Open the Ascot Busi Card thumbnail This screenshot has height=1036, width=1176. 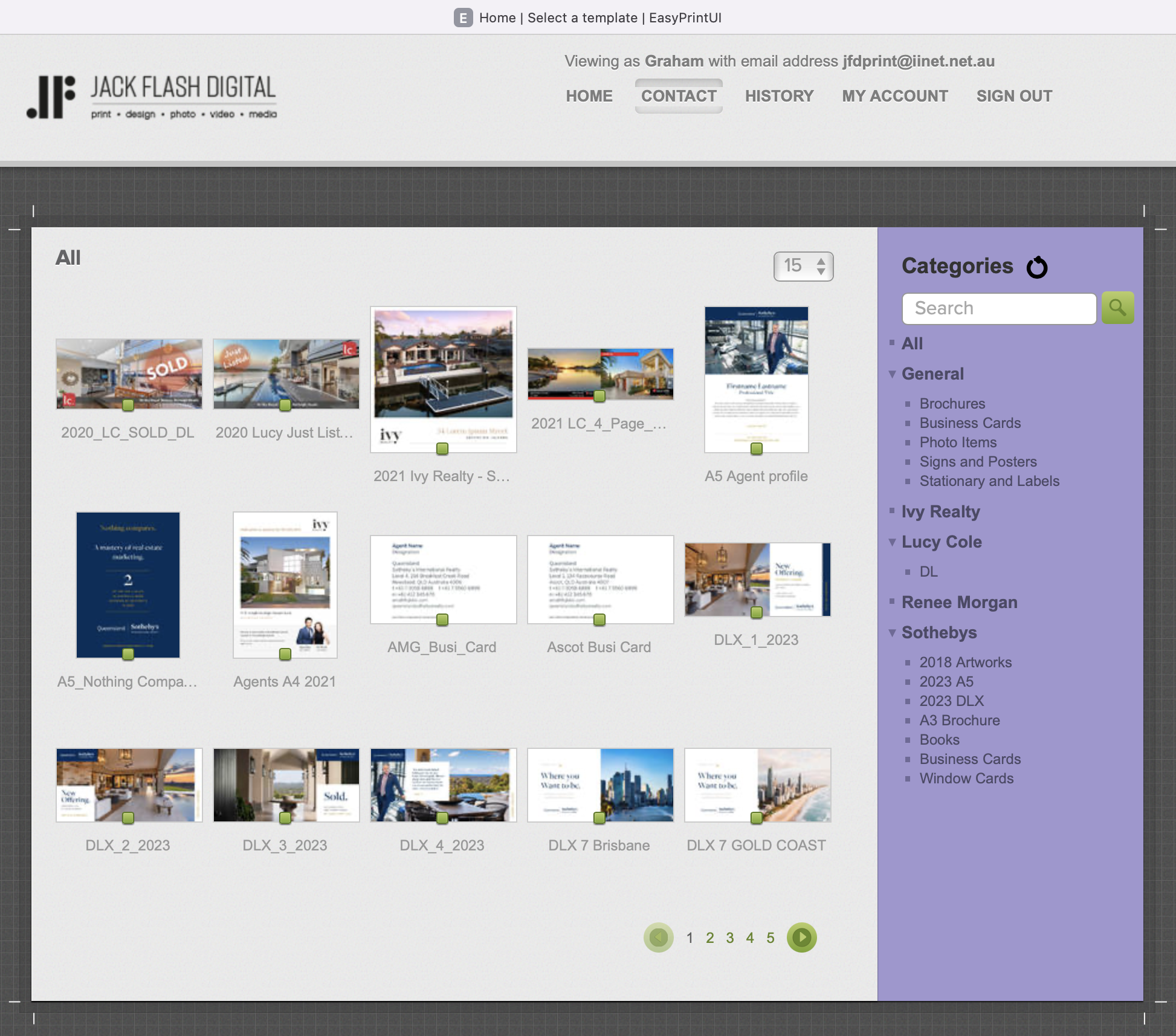[600, 580]
